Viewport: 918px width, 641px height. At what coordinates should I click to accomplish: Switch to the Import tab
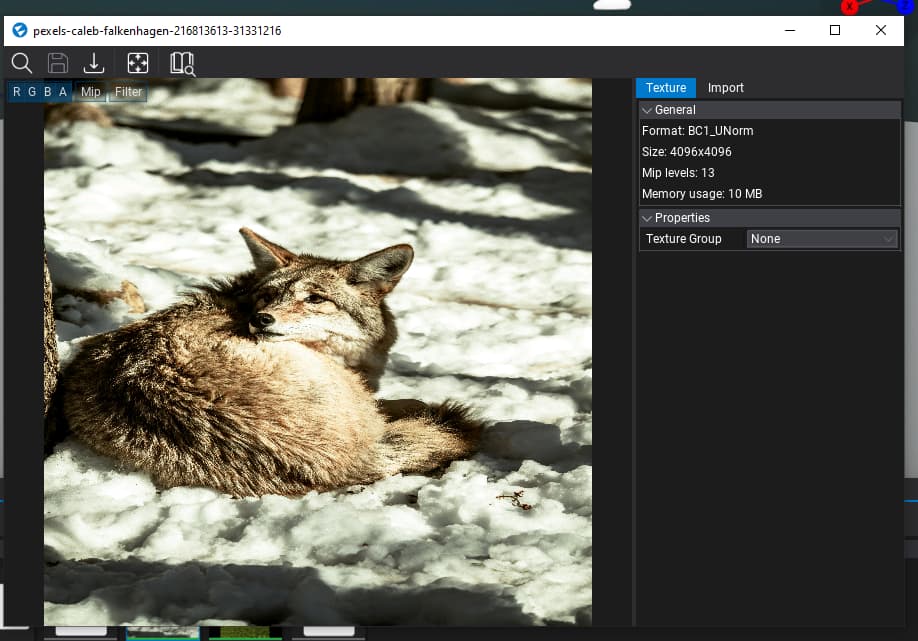point(725,88)
